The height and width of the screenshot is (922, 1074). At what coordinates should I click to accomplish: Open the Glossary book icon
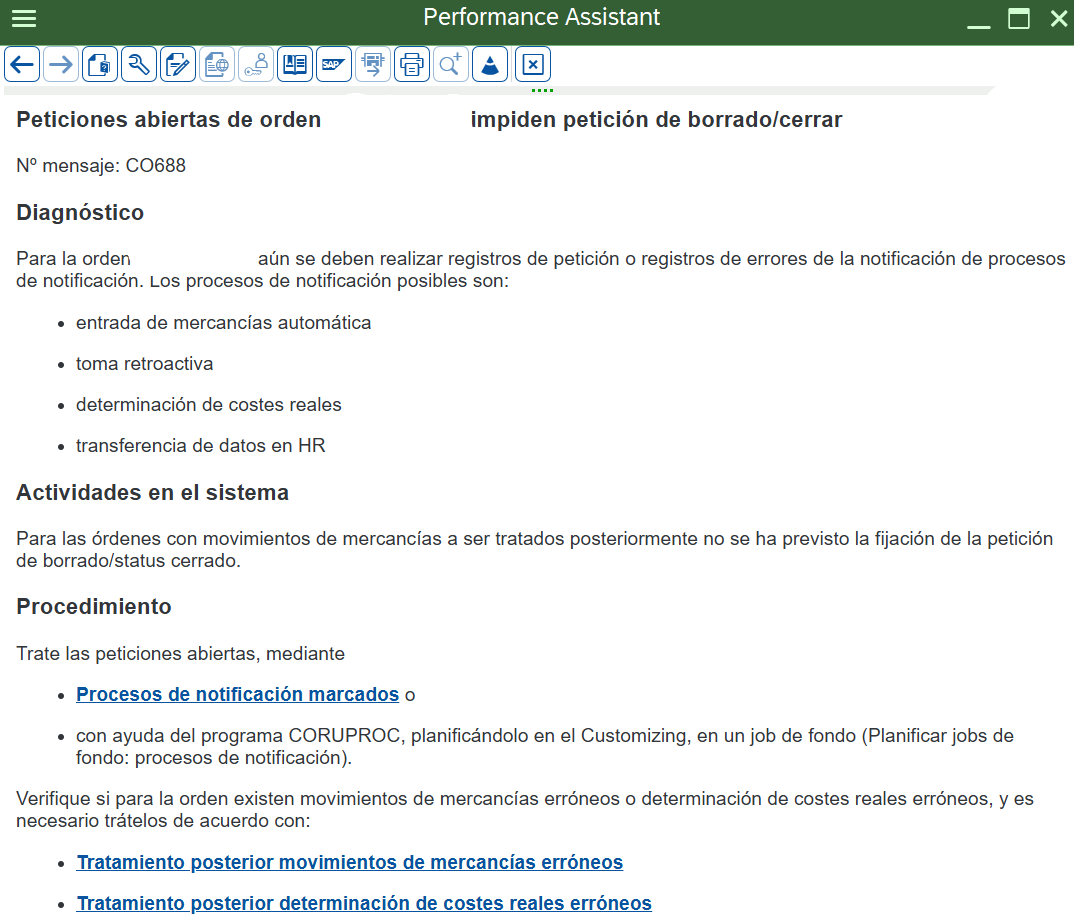[x=295, y=65]
